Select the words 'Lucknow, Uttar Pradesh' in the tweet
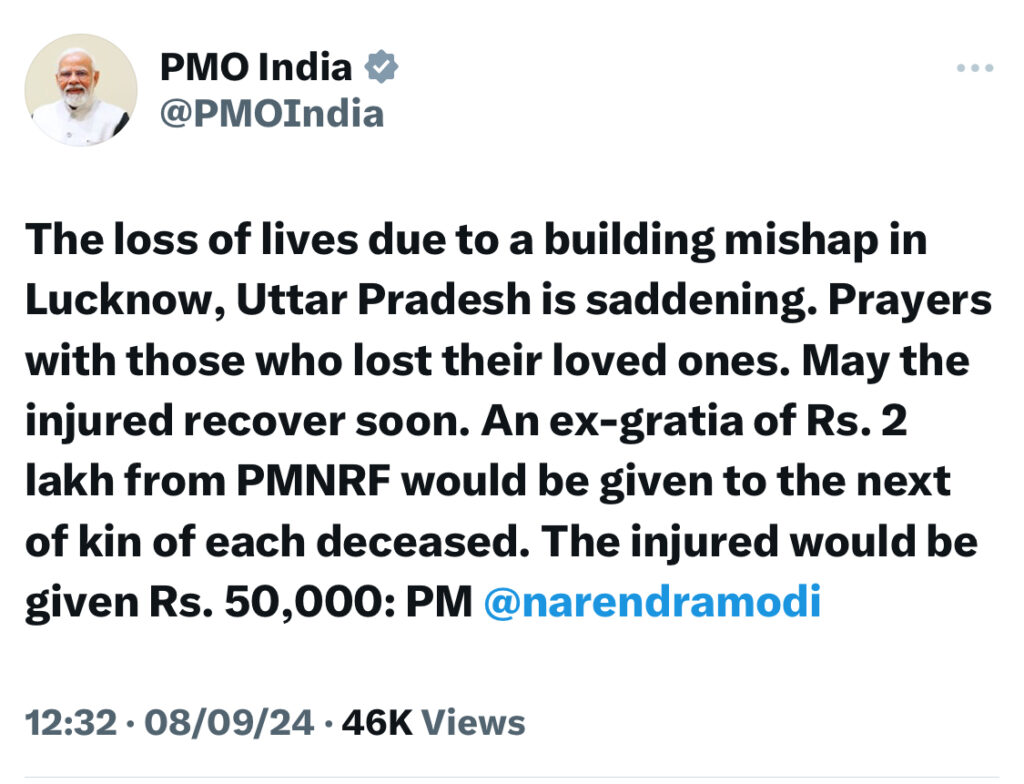 coord(278,301)
